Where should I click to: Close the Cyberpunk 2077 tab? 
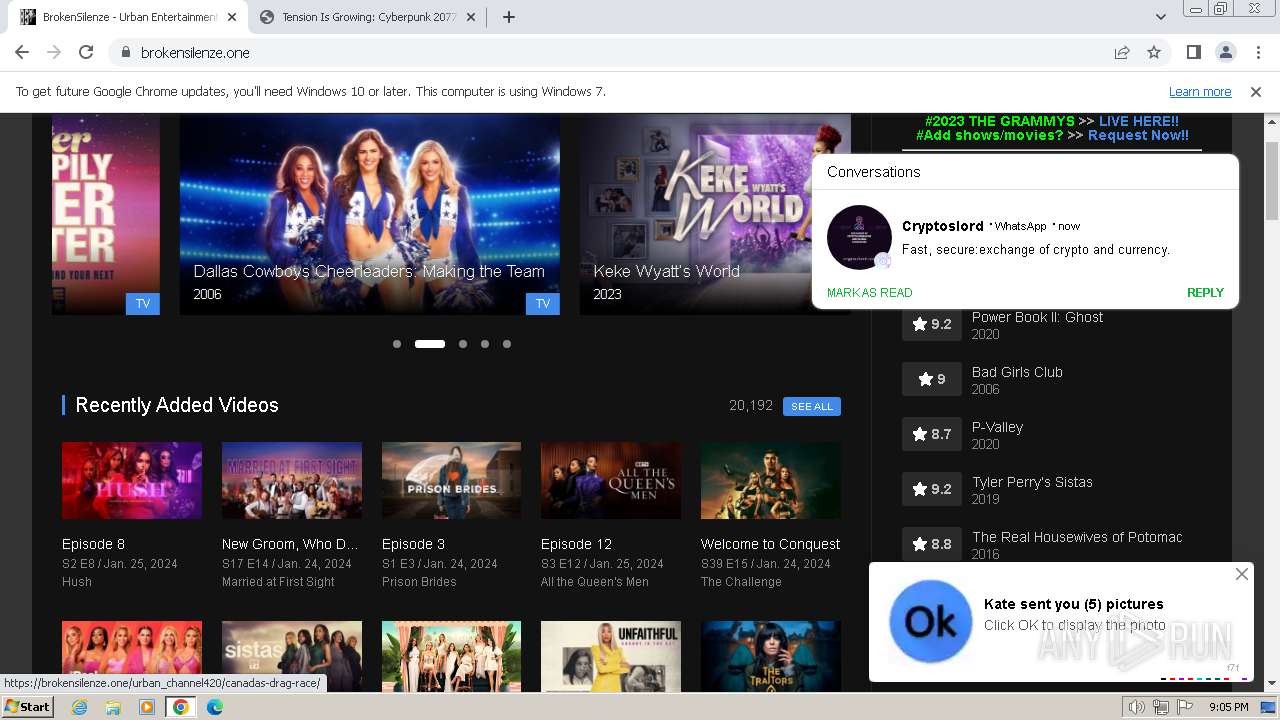point(472,17)
